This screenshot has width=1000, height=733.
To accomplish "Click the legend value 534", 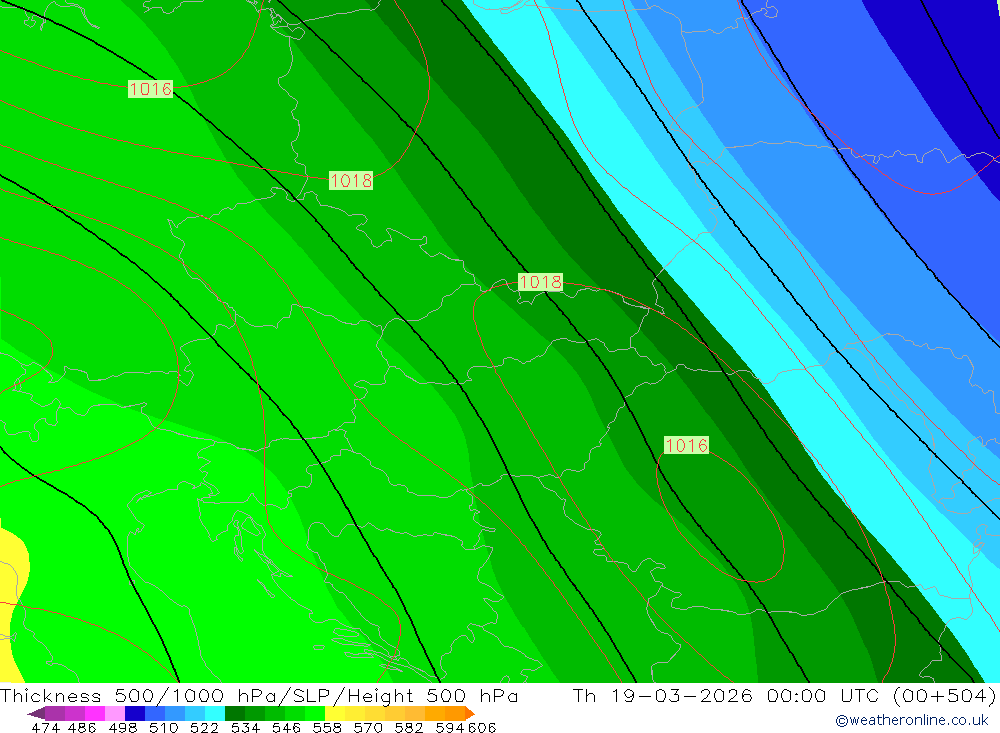I will pos(245,727).
